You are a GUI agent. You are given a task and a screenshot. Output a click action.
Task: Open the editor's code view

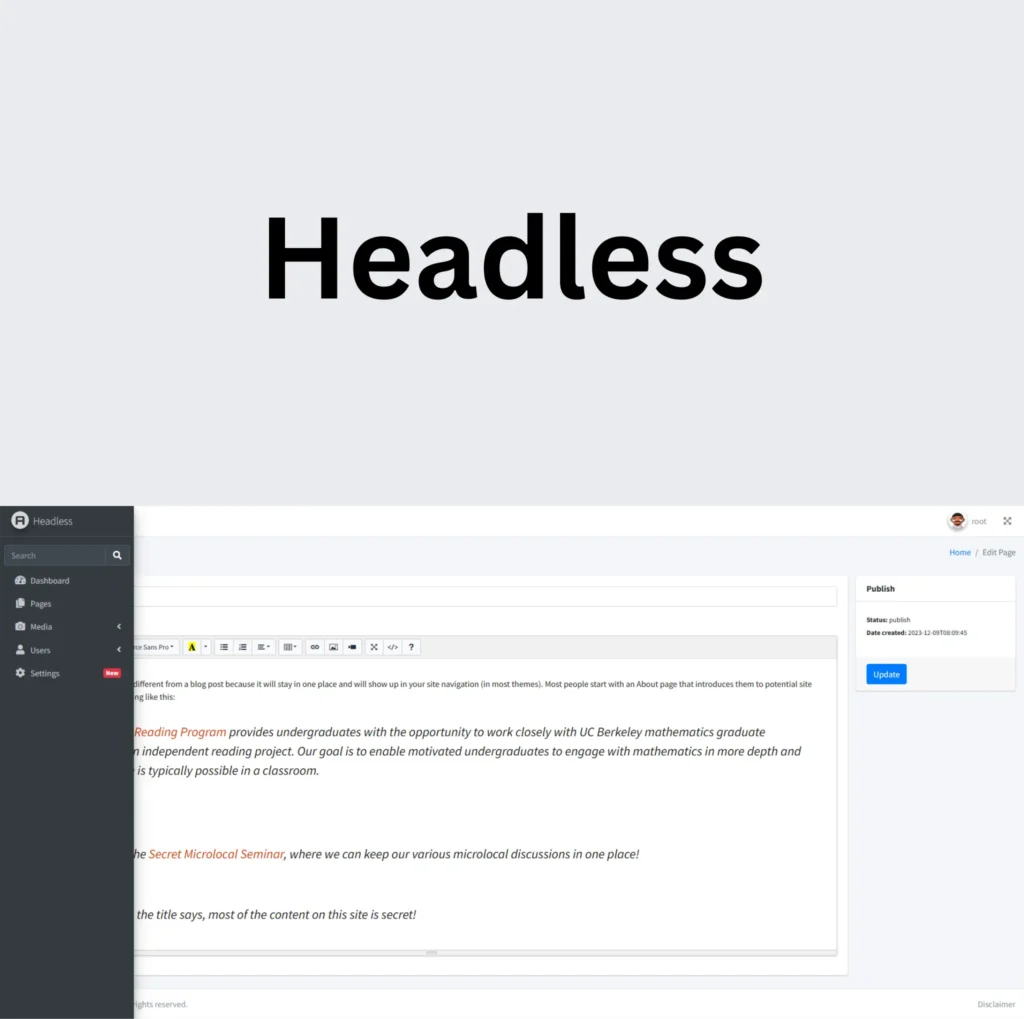[393, 647]
